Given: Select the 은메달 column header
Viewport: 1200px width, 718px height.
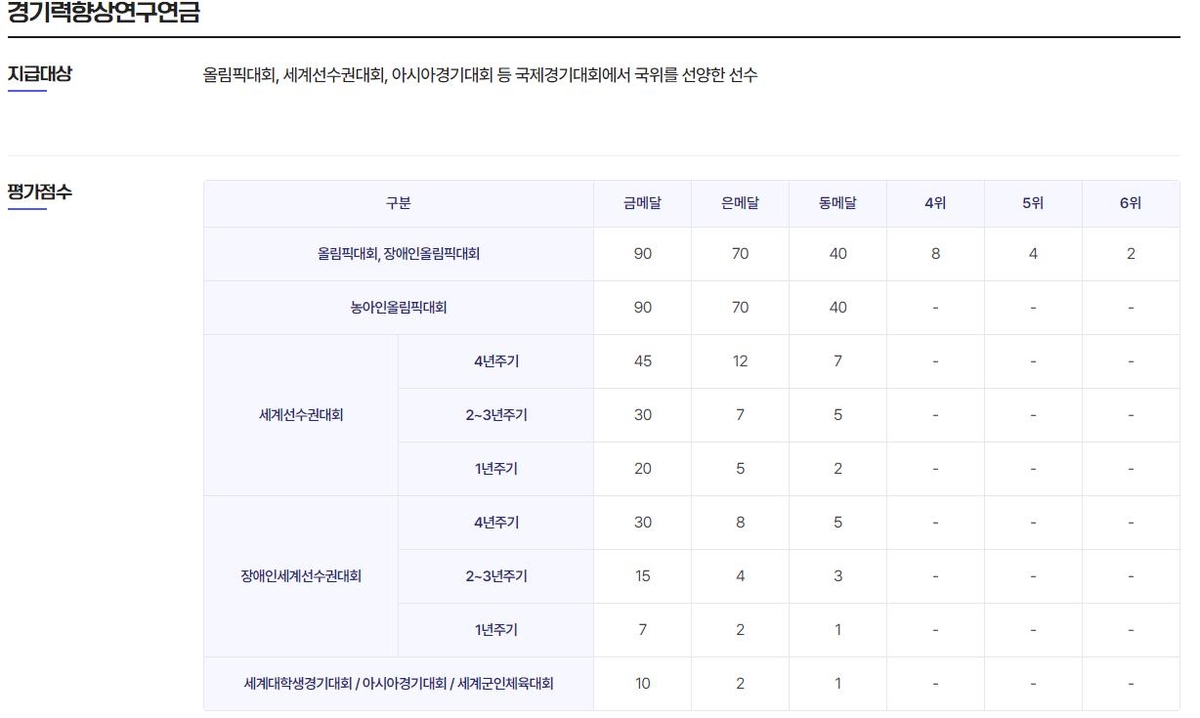Looking at the screenshot, I should click(740, 203).
